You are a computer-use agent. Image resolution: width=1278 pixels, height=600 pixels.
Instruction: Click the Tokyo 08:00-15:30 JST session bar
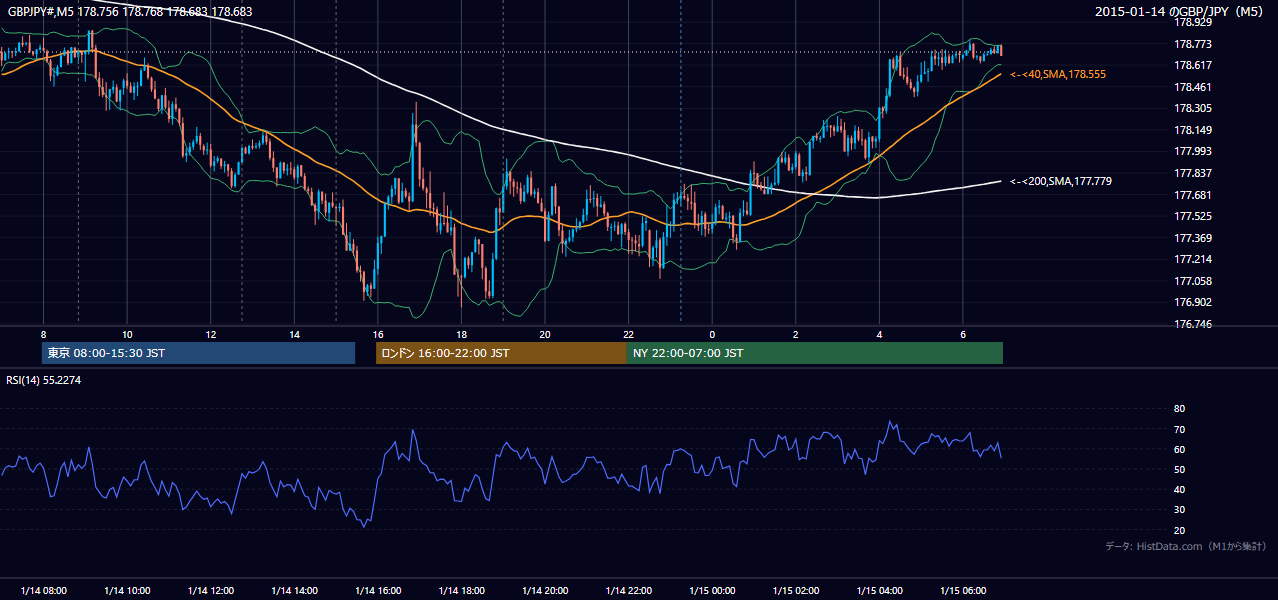point(198,353)
